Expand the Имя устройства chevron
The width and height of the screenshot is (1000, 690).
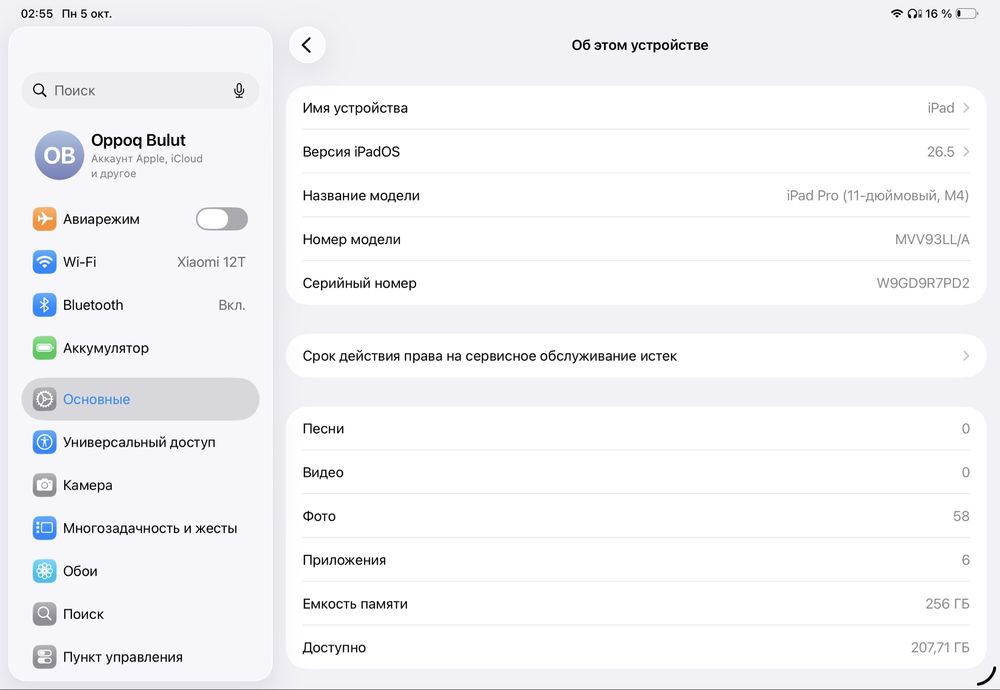click(x=966, y=108)
